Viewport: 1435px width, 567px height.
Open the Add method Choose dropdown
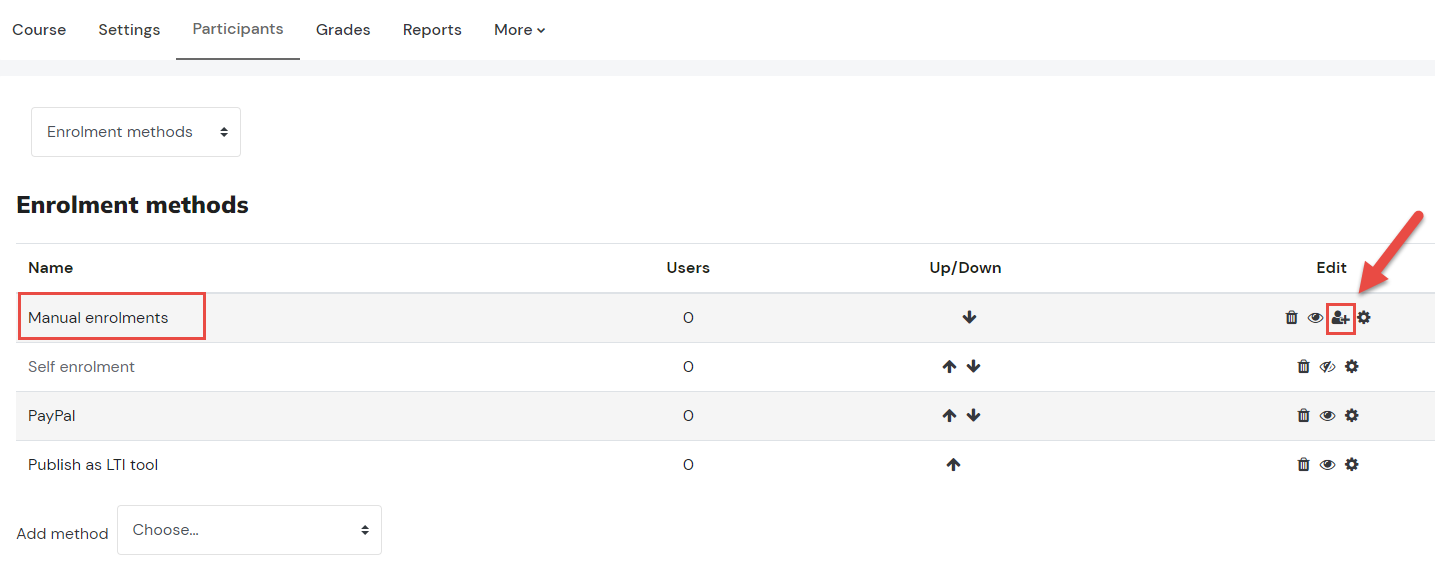[x=249, y=530]
